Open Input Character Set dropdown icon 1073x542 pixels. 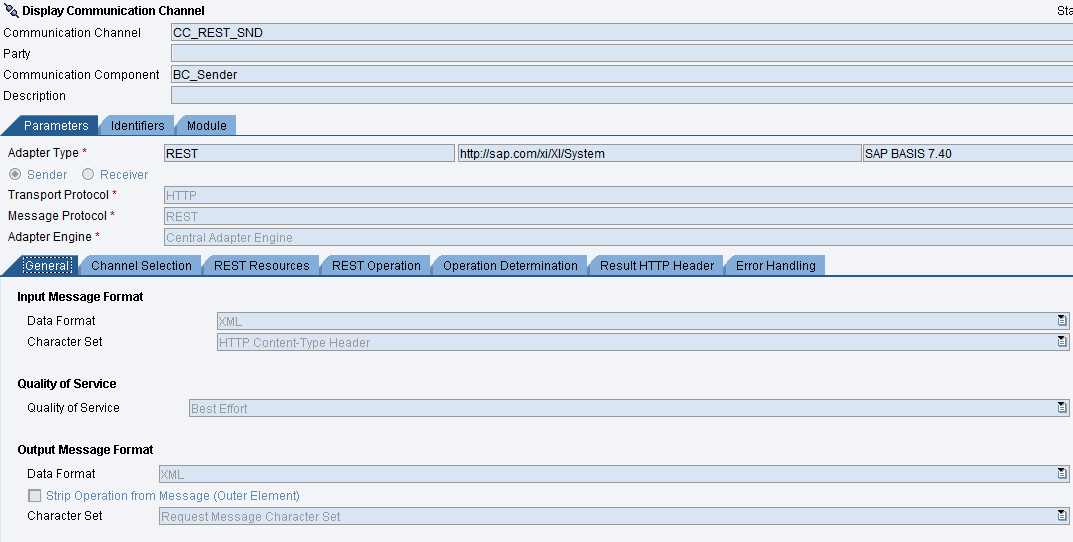coord(1061,341)
